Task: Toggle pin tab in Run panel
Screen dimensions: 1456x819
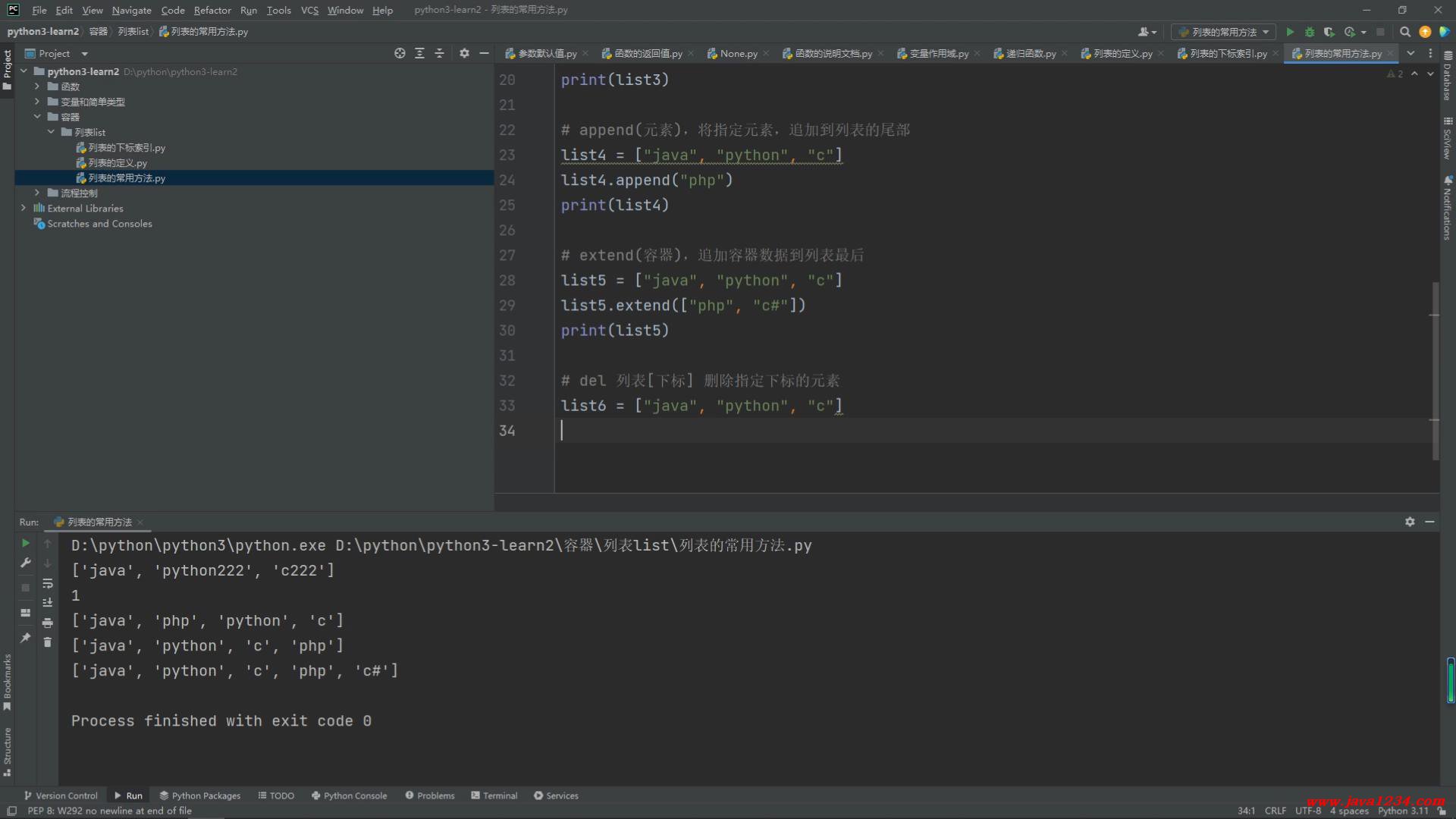Action: pyautogui.click(x=25, y=638)
